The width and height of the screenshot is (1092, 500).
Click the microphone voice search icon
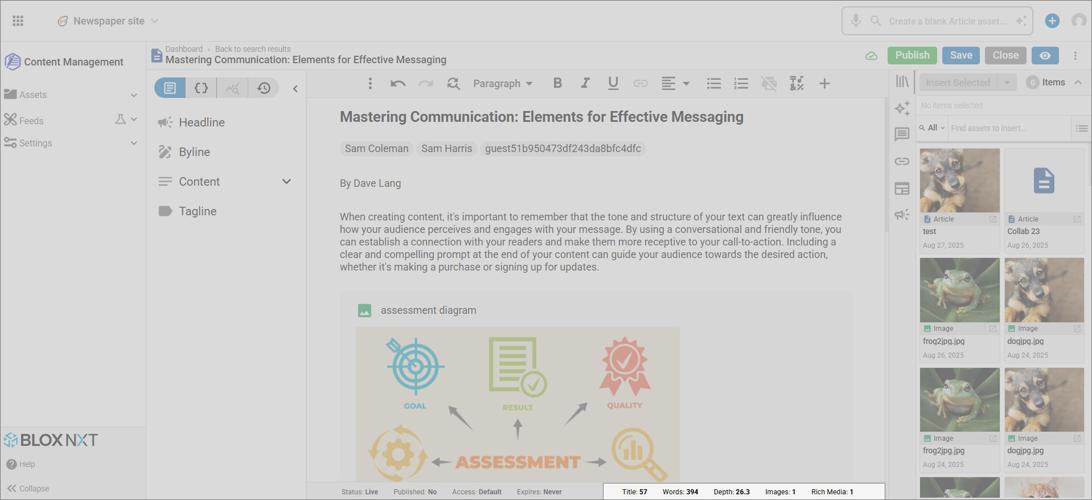point(855,21)
